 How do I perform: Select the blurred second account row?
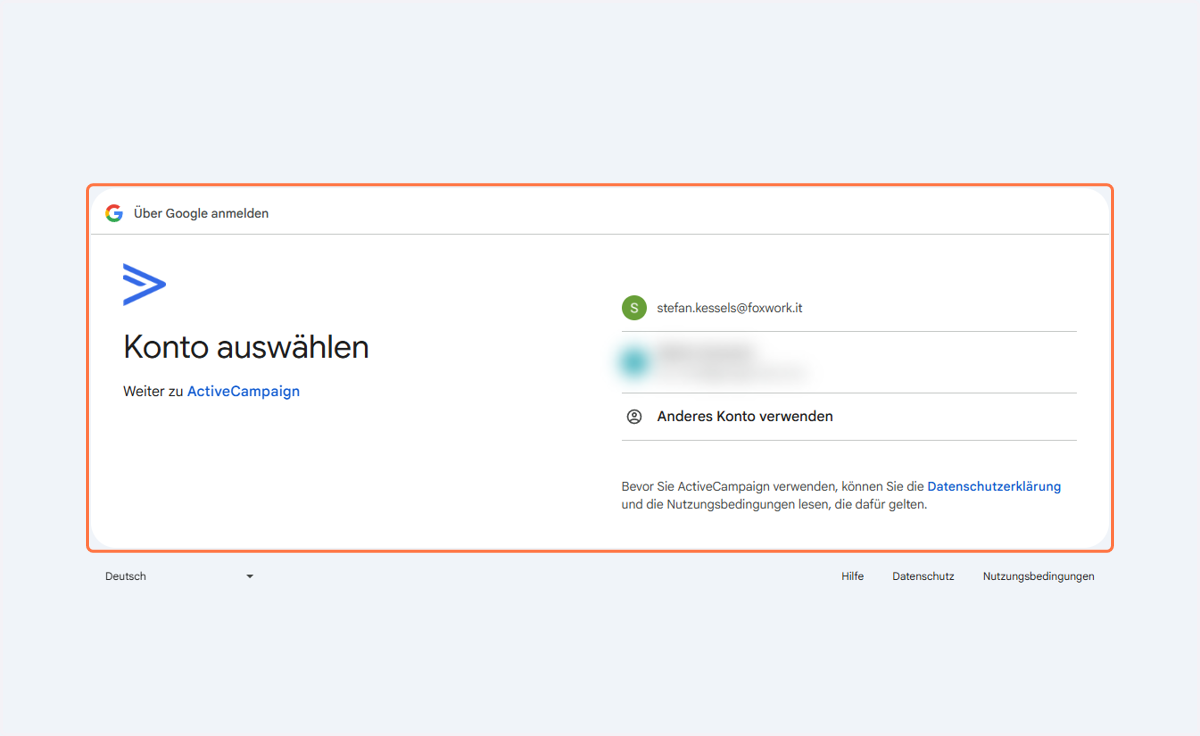tap(849, 362)
